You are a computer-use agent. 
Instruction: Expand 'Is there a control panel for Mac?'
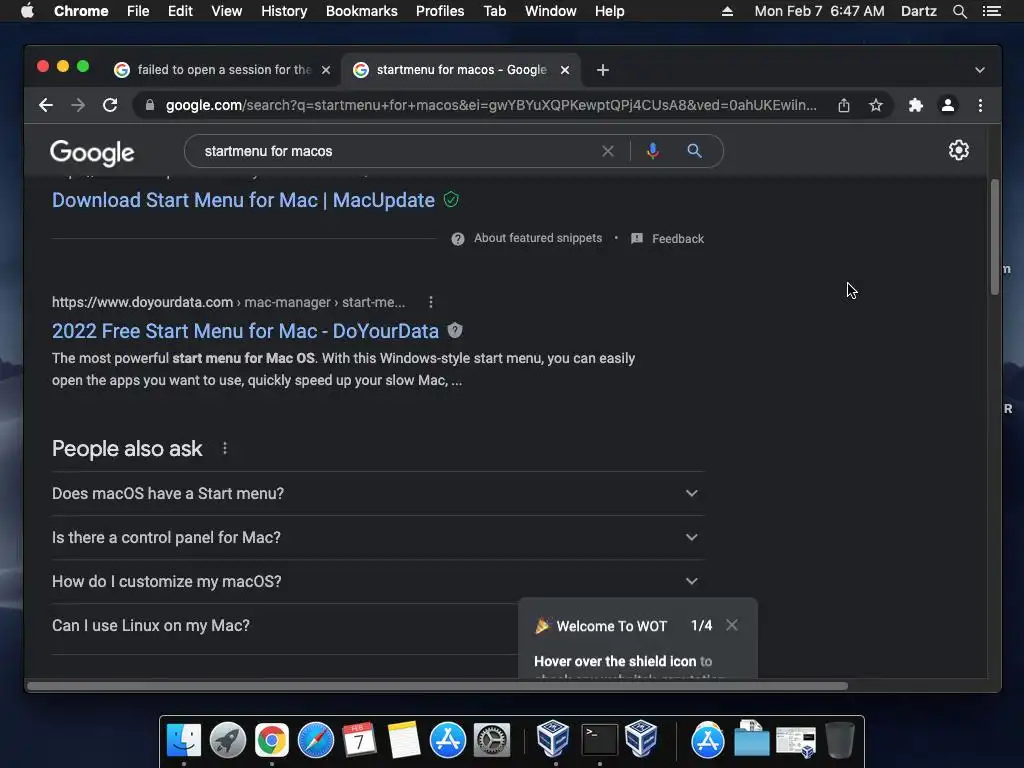coord(377,537)
